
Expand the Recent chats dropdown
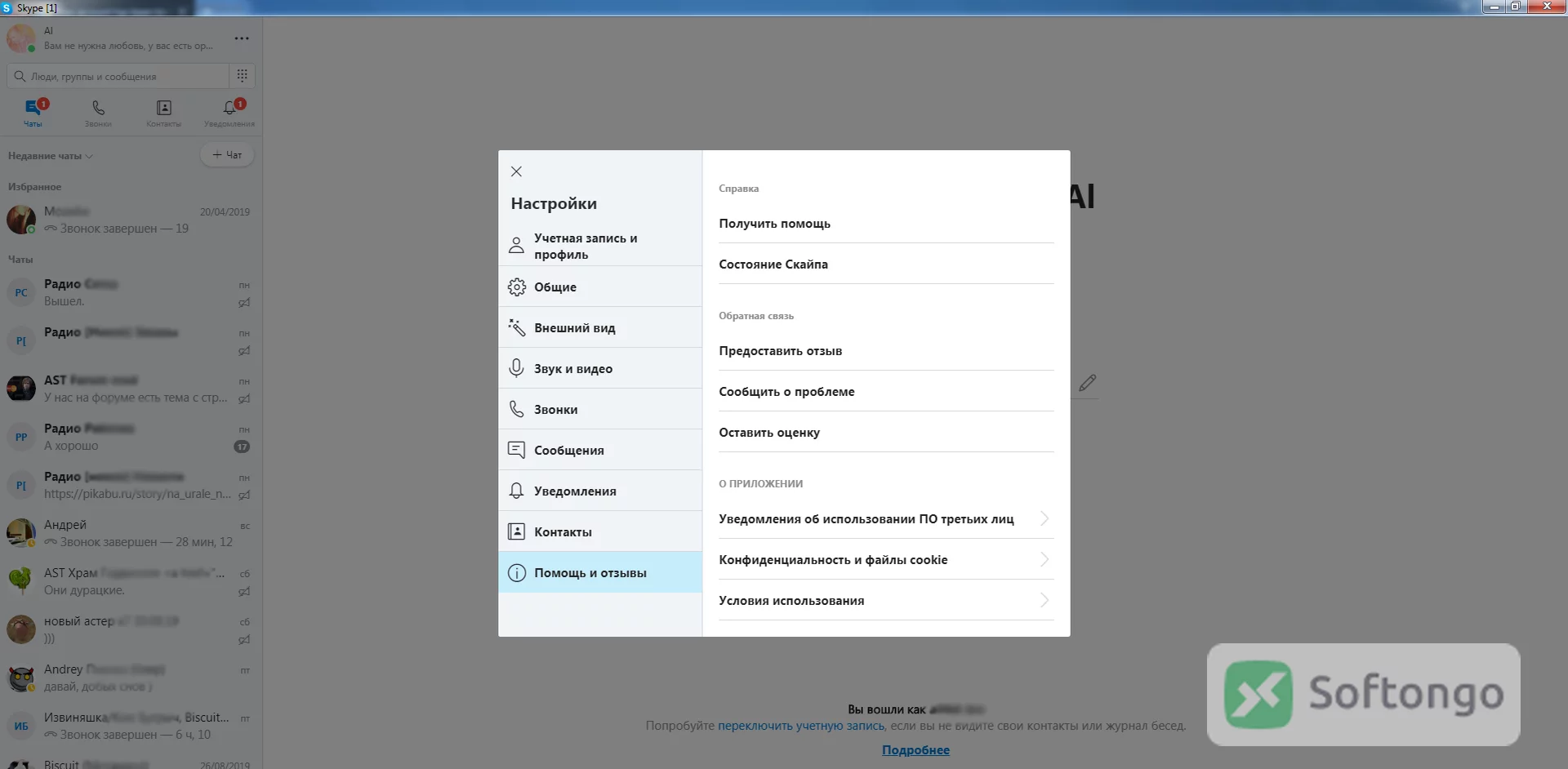click(51, 156)
